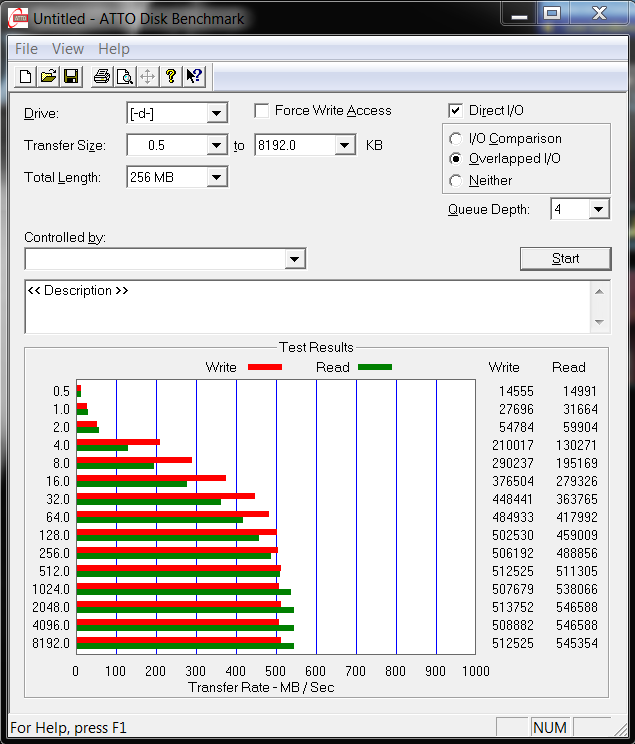This screenshot has height=744, width=635.
Task: Click the ATTO app icon in title bar
Action: pos(17,17)
